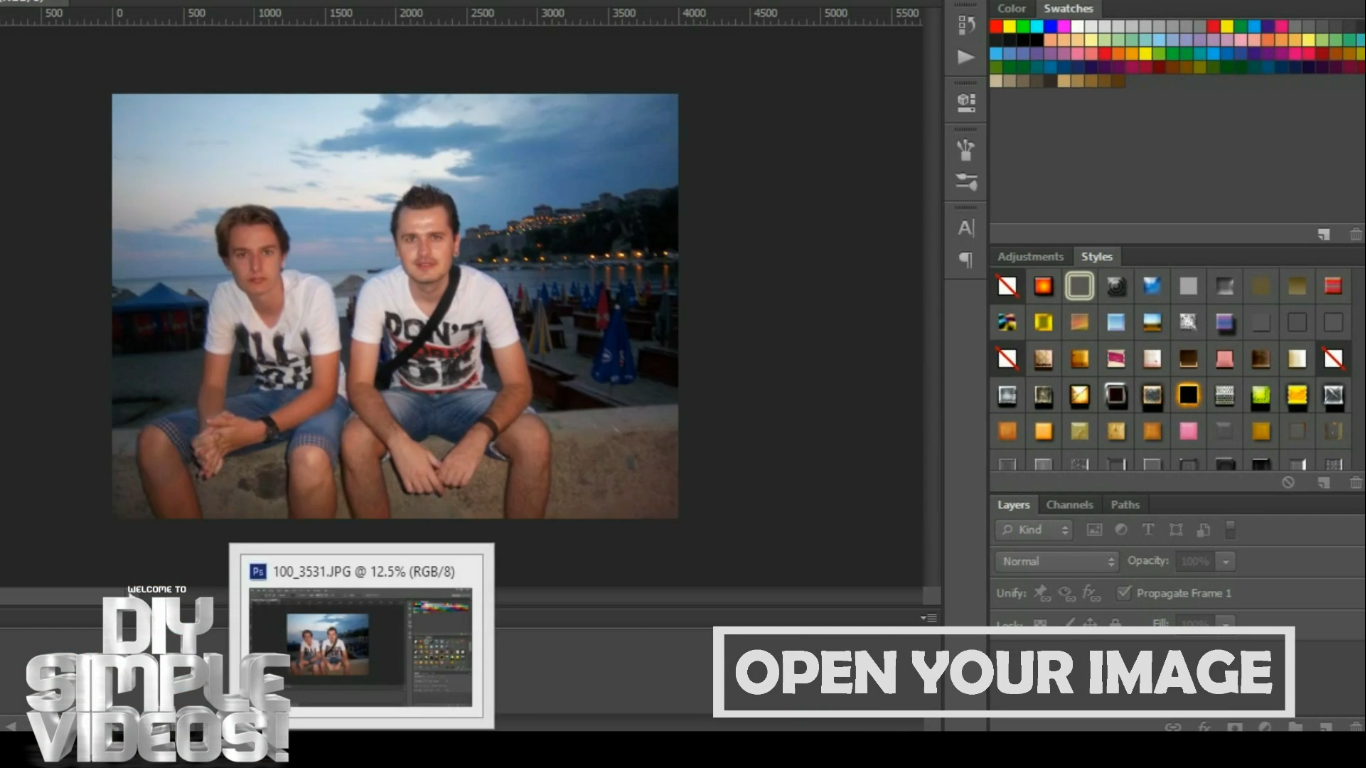Open the Character panel icon
1366x768 pixels.
coord(966,228)
